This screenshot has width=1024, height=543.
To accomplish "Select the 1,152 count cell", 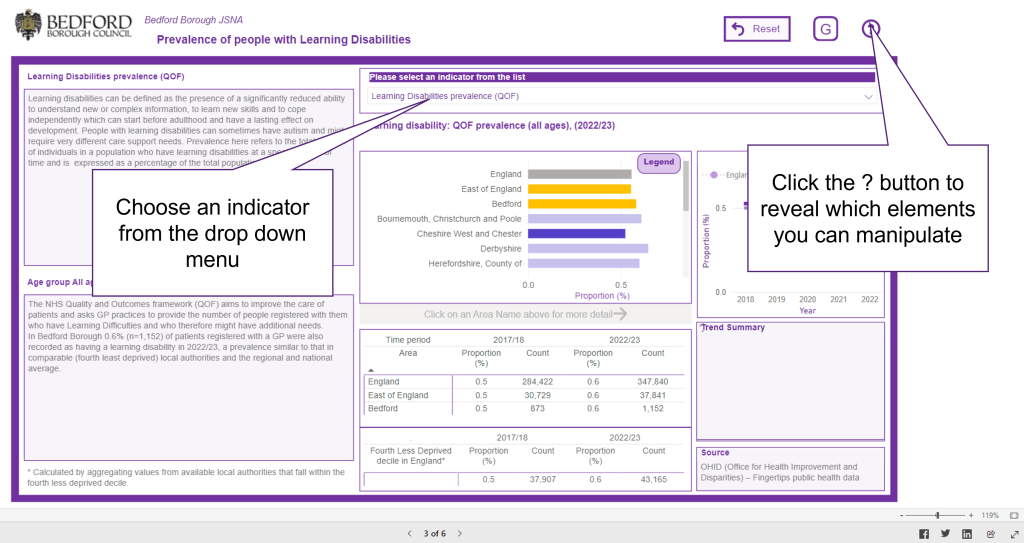I will coord(652,408).
